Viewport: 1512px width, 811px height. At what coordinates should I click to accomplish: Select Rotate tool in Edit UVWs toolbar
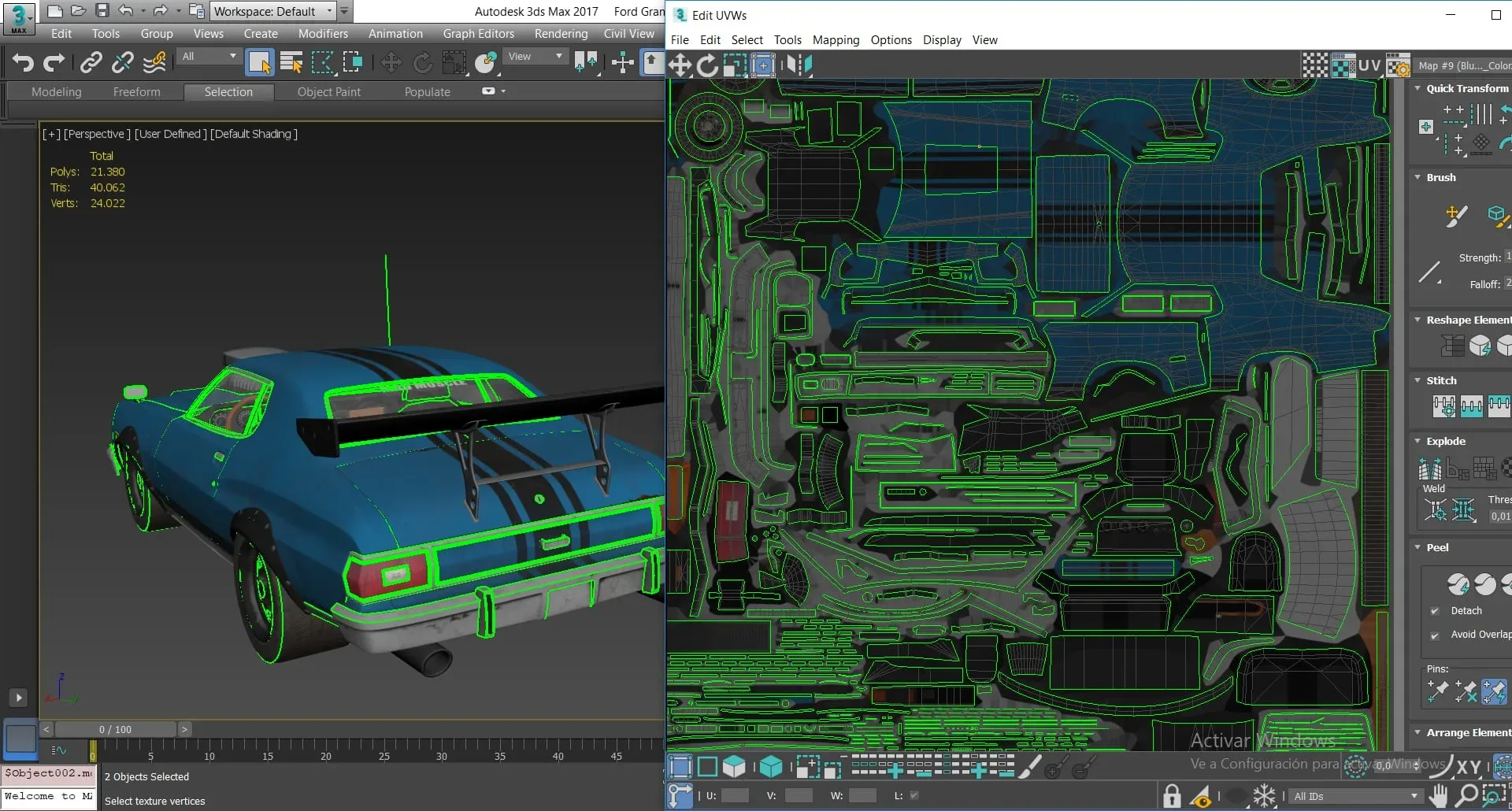pyautogui.click(x=707, y=65)
